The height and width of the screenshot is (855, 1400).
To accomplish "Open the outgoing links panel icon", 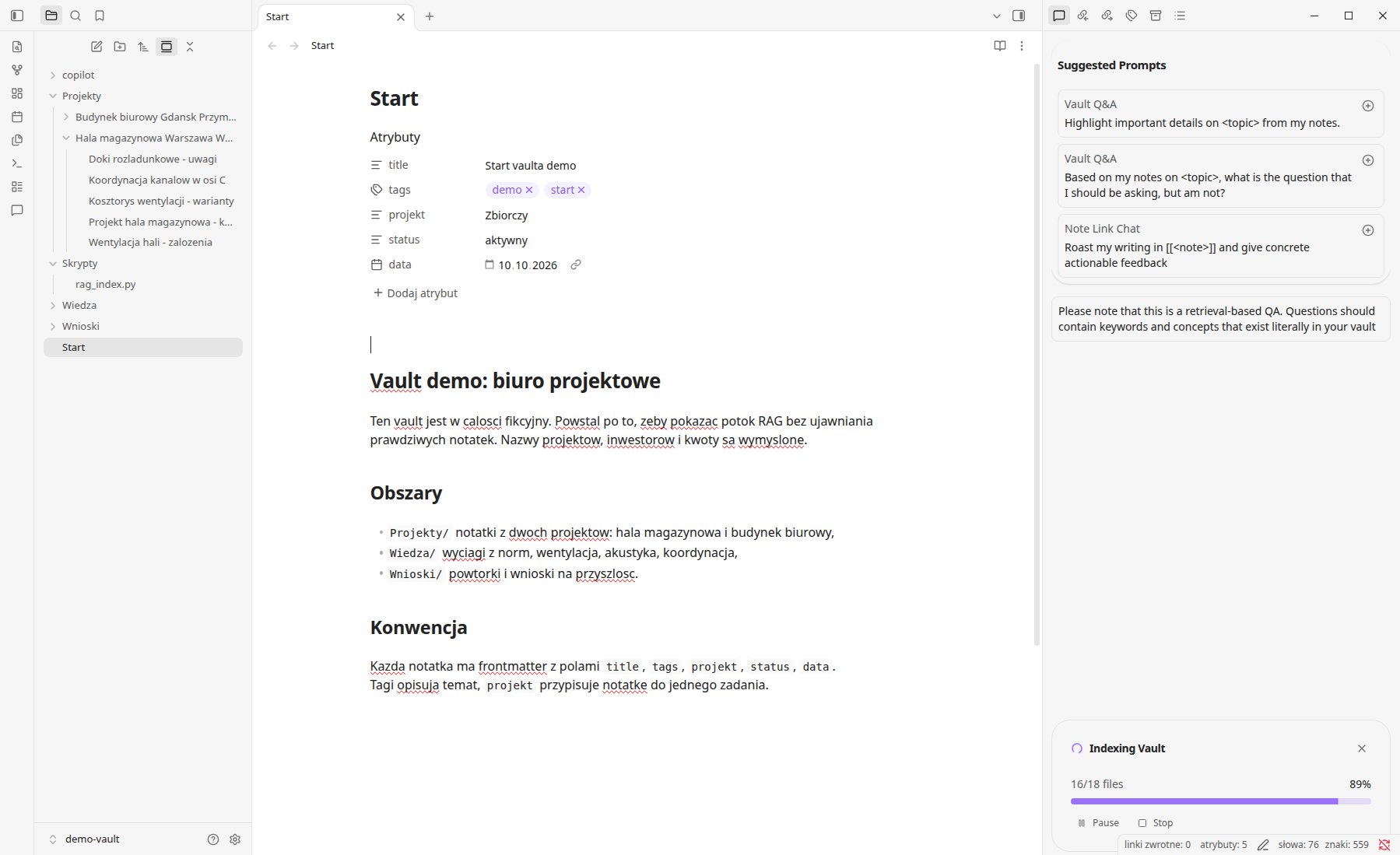I will coord(1107,16).
